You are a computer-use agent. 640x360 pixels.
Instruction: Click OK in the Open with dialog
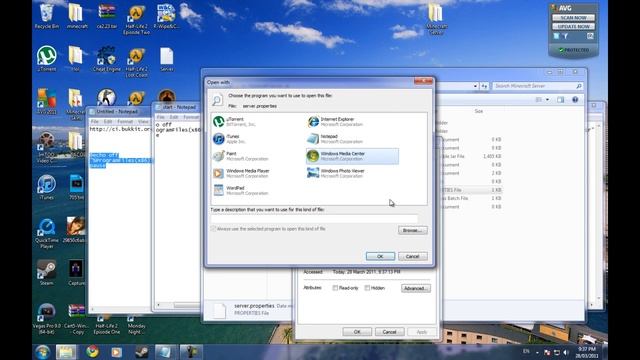[x=380, y=256]
